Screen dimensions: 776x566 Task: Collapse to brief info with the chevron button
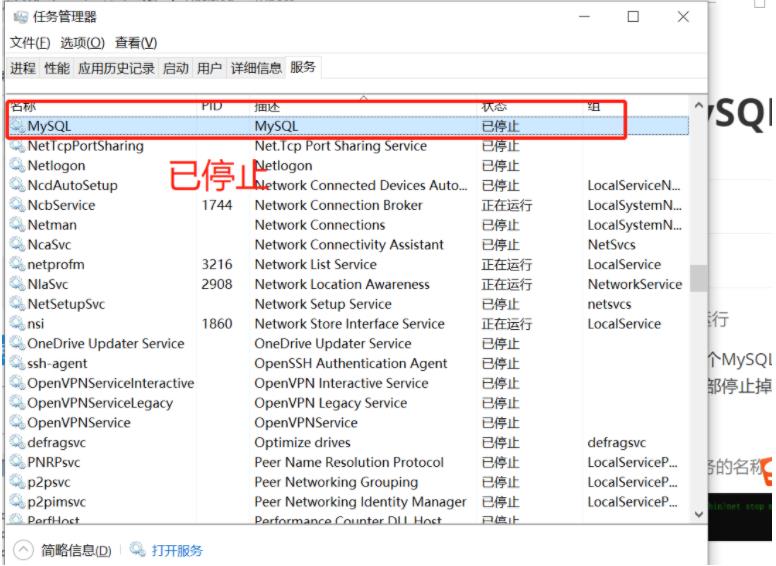click(x=22, y=550)
